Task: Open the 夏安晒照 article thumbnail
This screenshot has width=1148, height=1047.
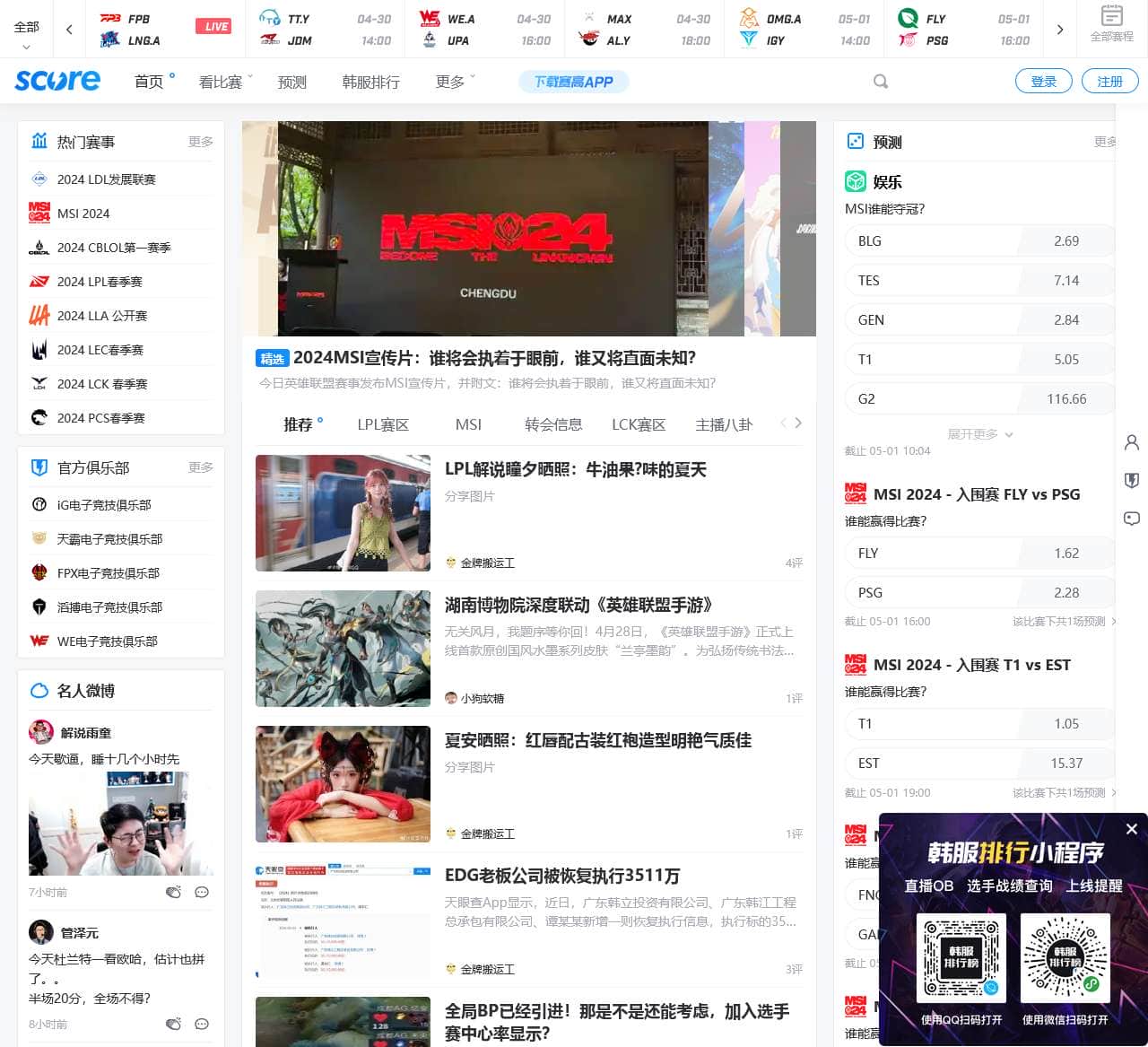Action: pyautogui.click(x=343, y=784)
